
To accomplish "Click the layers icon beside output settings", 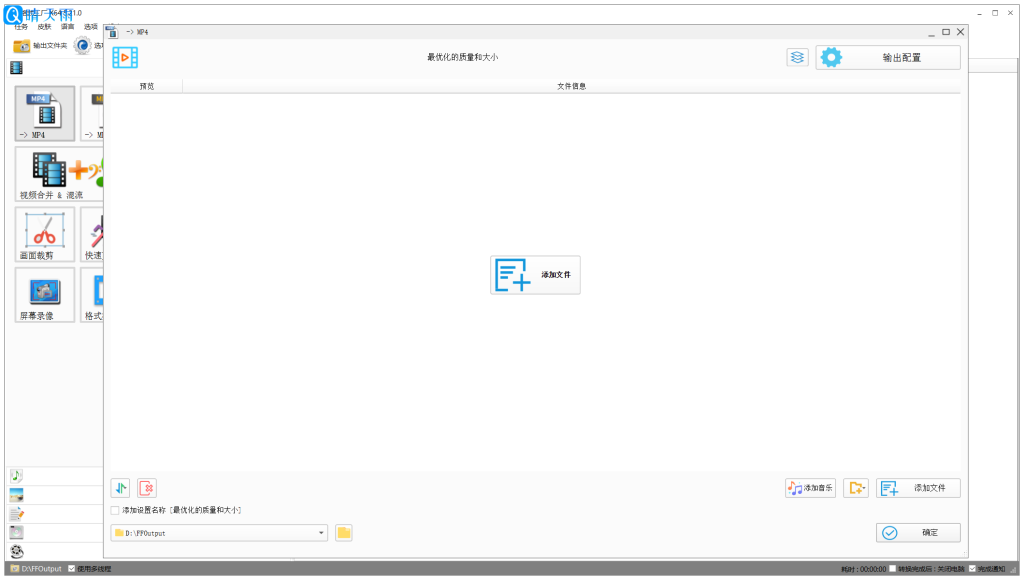I will click(797, 58).
